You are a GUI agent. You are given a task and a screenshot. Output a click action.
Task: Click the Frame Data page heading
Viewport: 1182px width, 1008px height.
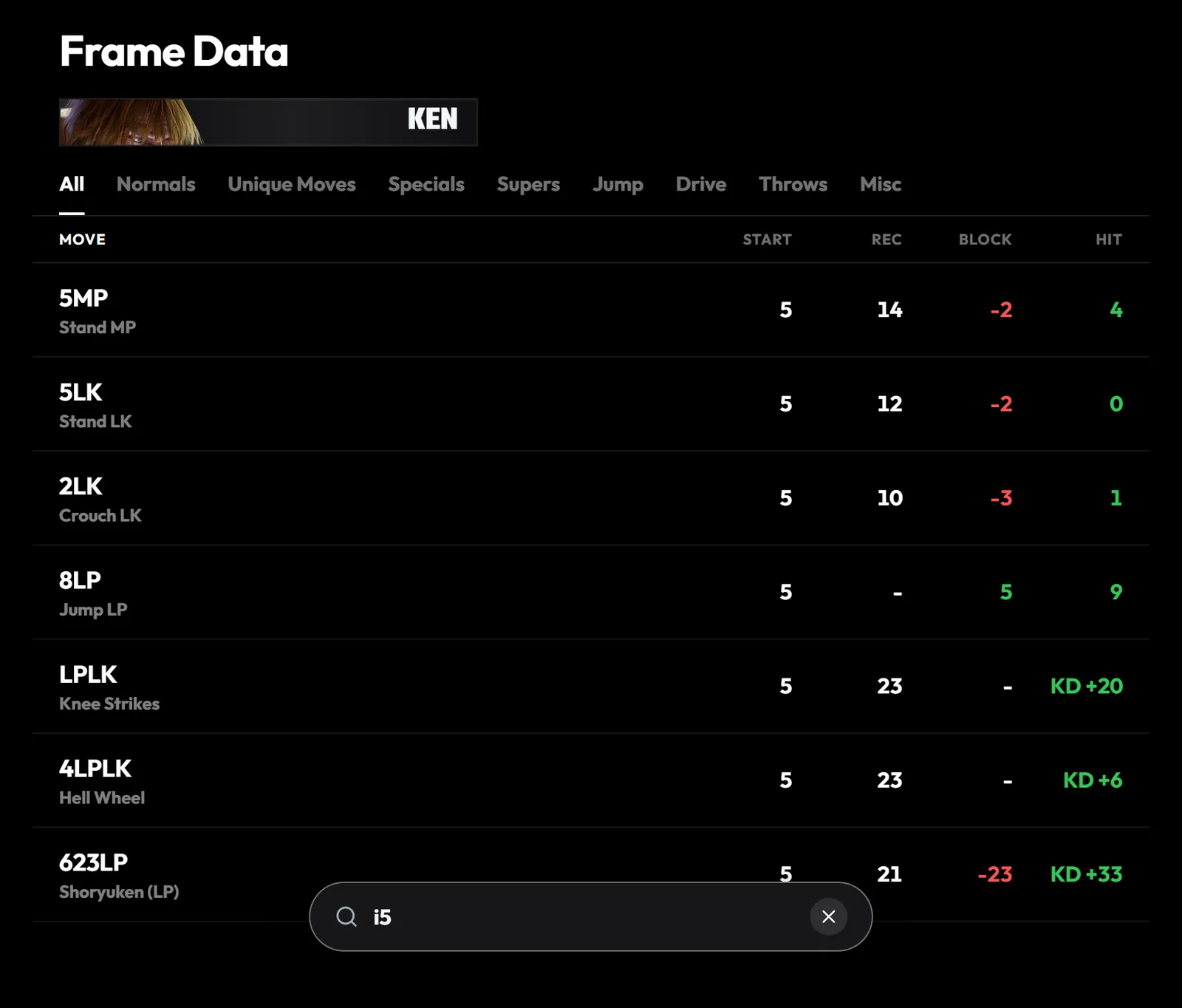(174, 52)
